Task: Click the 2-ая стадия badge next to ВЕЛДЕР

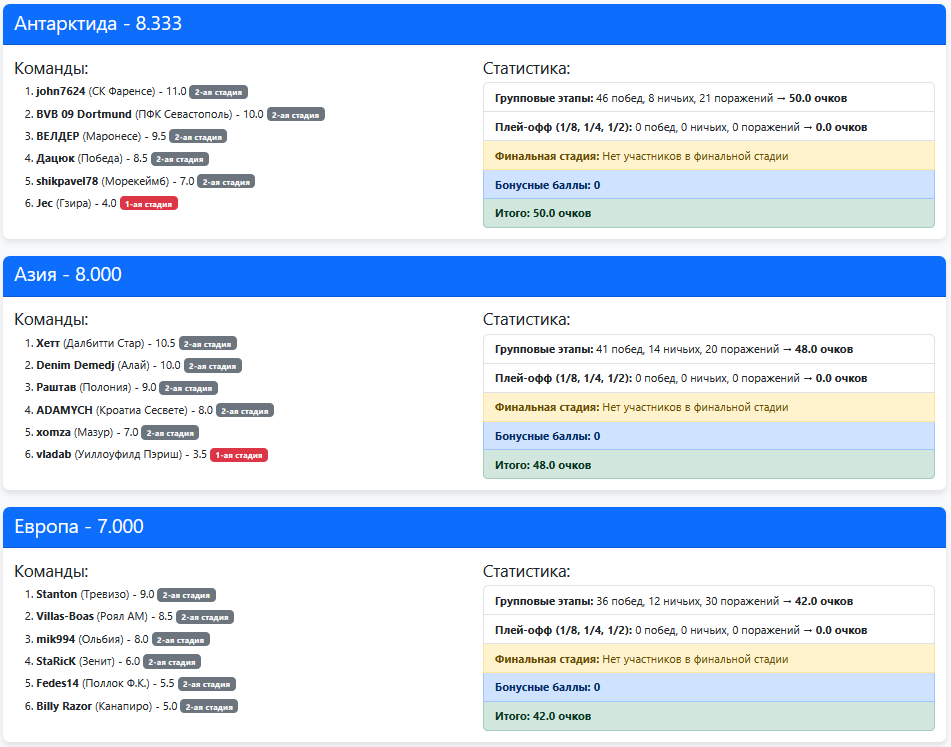Action: (198, 137)
